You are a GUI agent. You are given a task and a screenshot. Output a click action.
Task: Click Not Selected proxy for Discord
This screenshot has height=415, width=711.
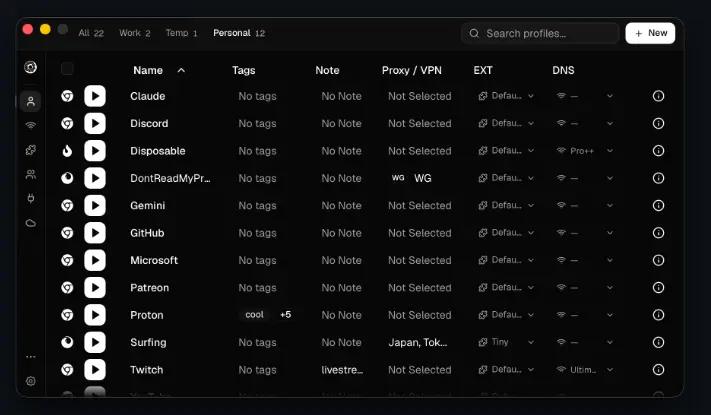coord(419,123)
